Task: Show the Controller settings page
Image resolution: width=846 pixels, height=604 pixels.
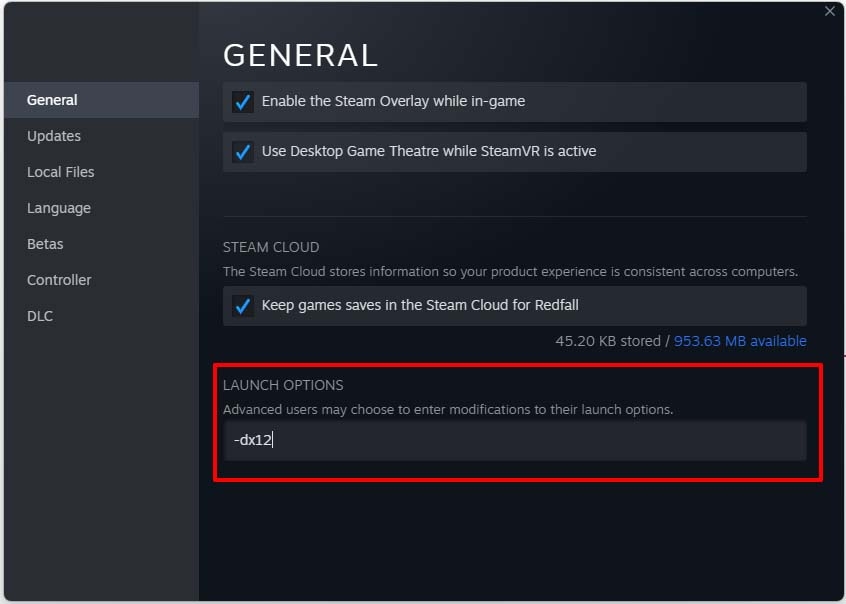Action: click(59, 280)
